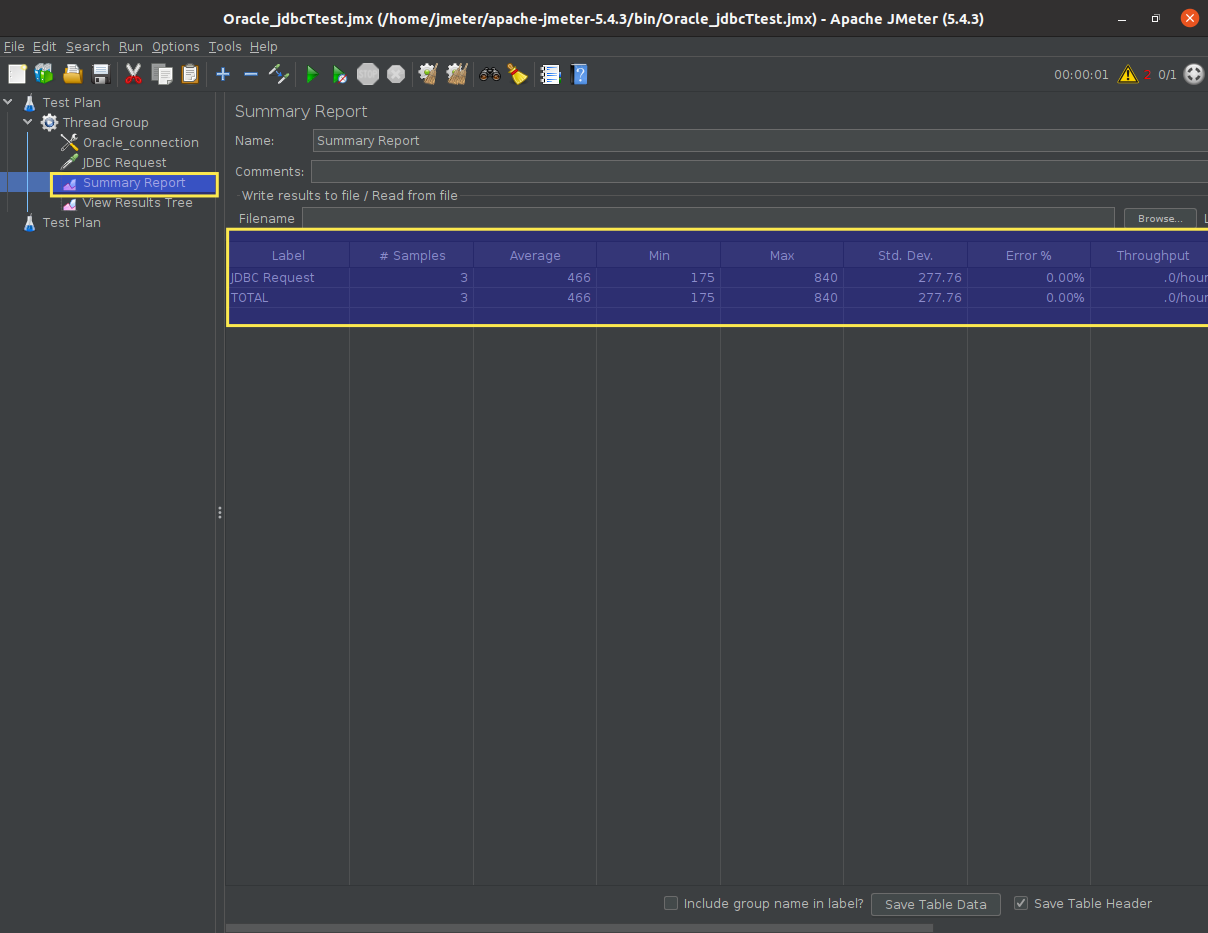Open the Help menu
The width and height of the screenshot is (1208, 933).
(264, 47)
